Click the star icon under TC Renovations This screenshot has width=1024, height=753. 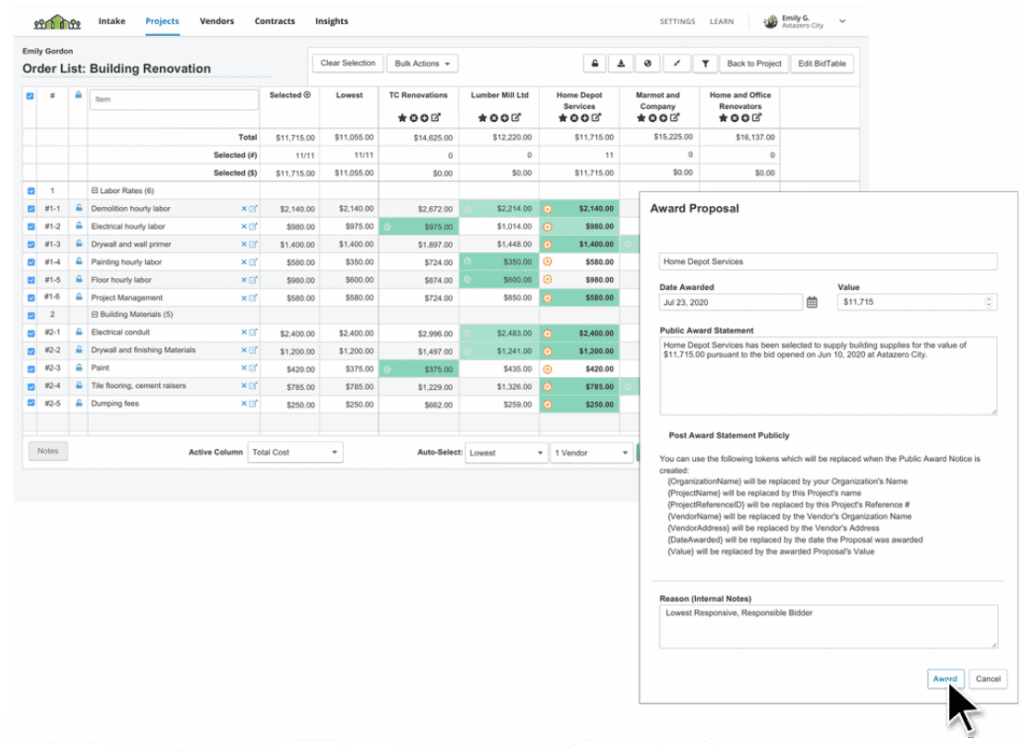402,118
